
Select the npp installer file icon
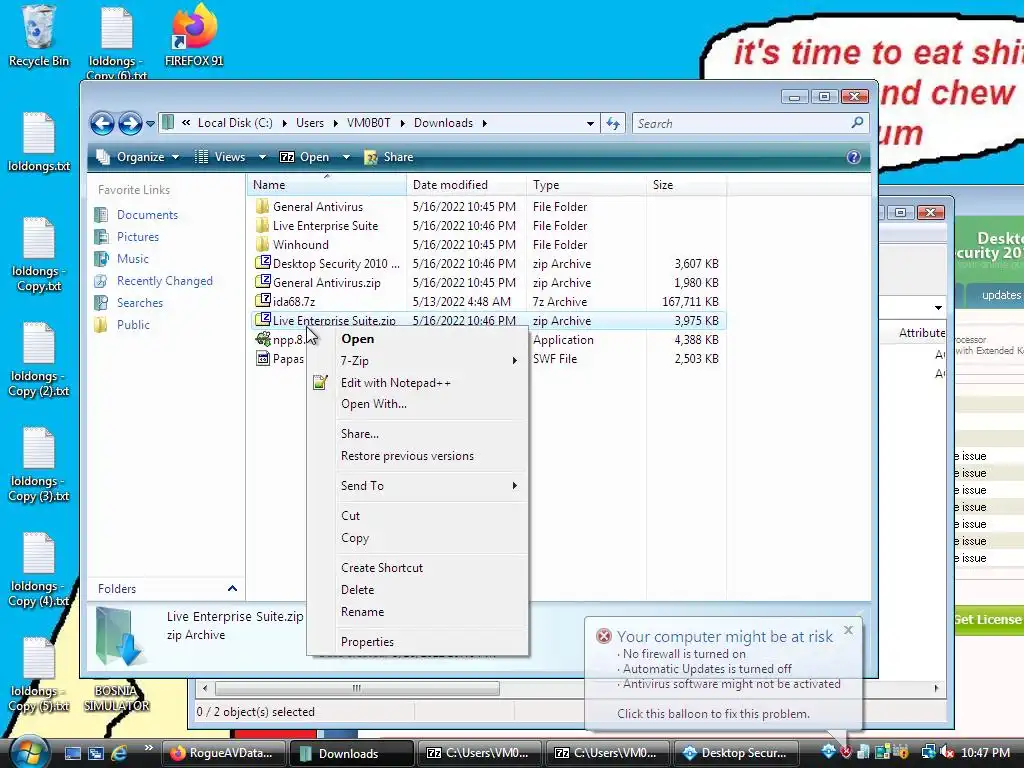point(263,339)
